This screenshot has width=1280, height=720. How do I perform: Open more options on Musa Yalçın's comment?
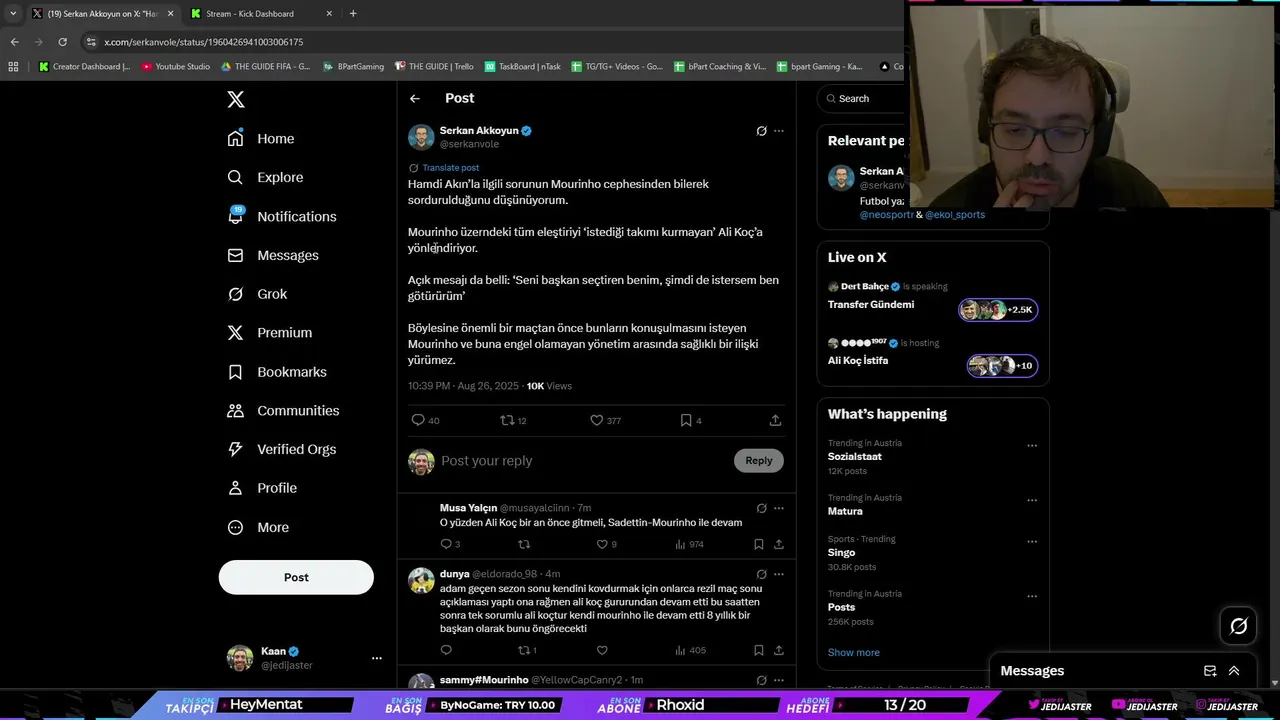coord(779,508)
